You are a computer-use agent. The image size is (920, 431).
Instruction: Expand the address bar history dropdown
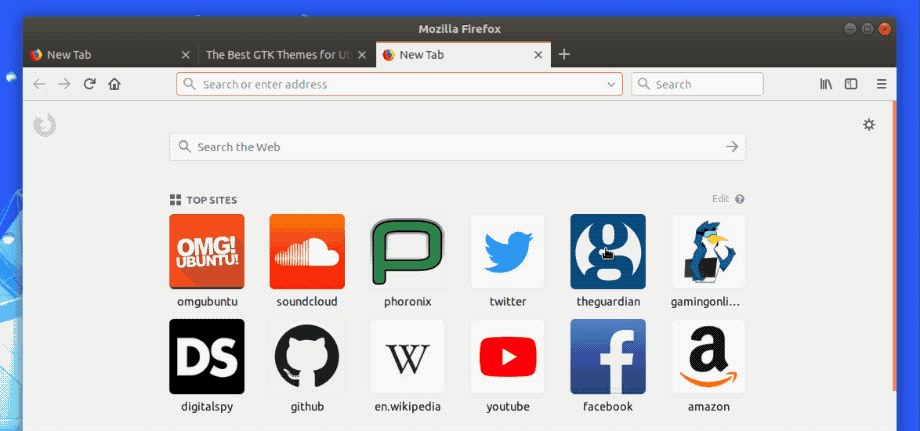[611, 84]
